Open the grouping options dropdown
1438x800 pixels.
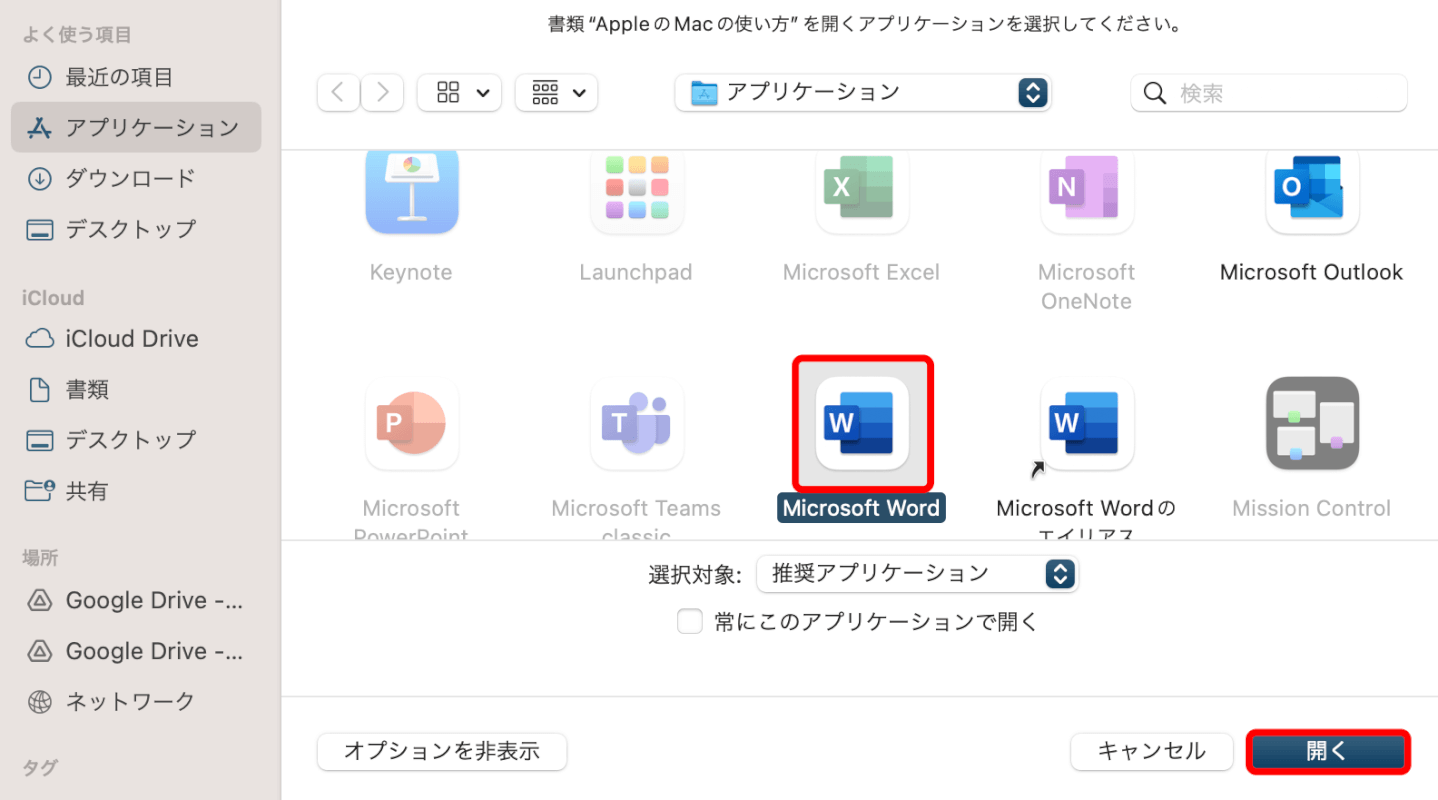pyautogui.click(x=556, y=93)
